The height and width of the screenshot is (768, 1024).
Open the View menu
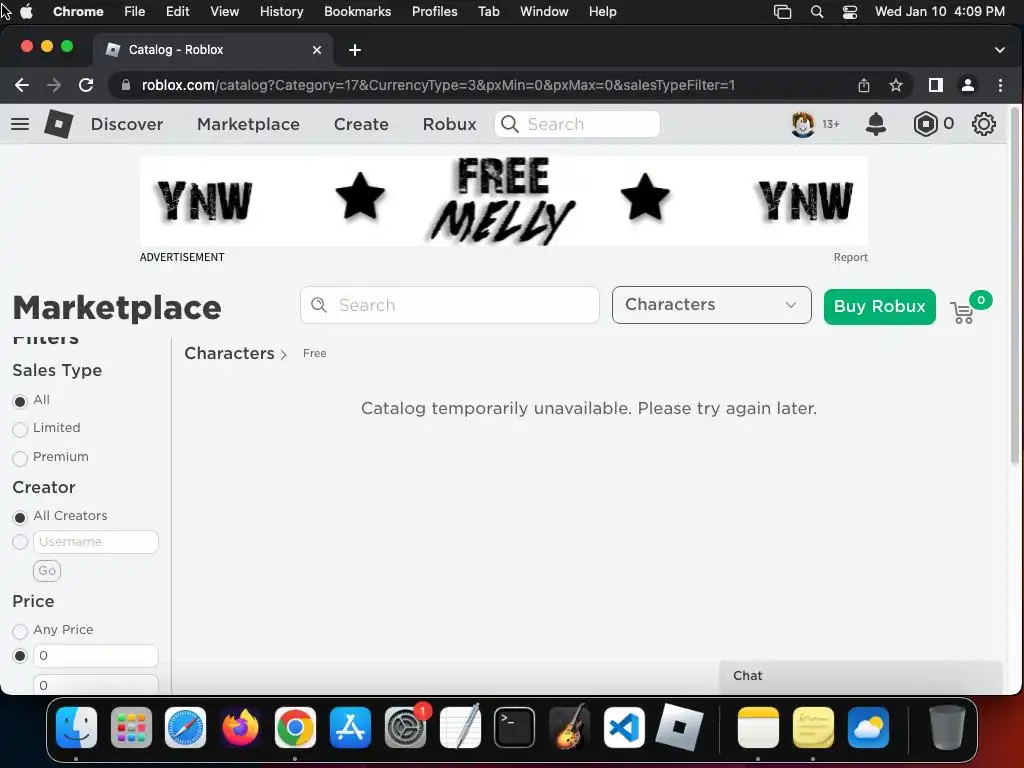(x=225, y=12)
